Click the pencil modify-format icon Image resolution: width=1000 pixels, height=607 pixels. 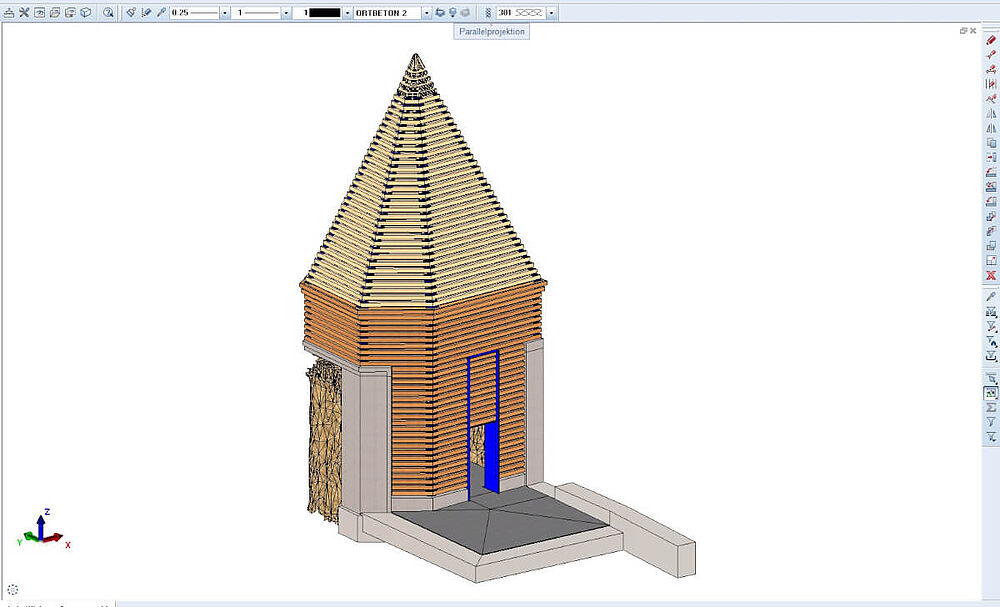coord(146,12)
